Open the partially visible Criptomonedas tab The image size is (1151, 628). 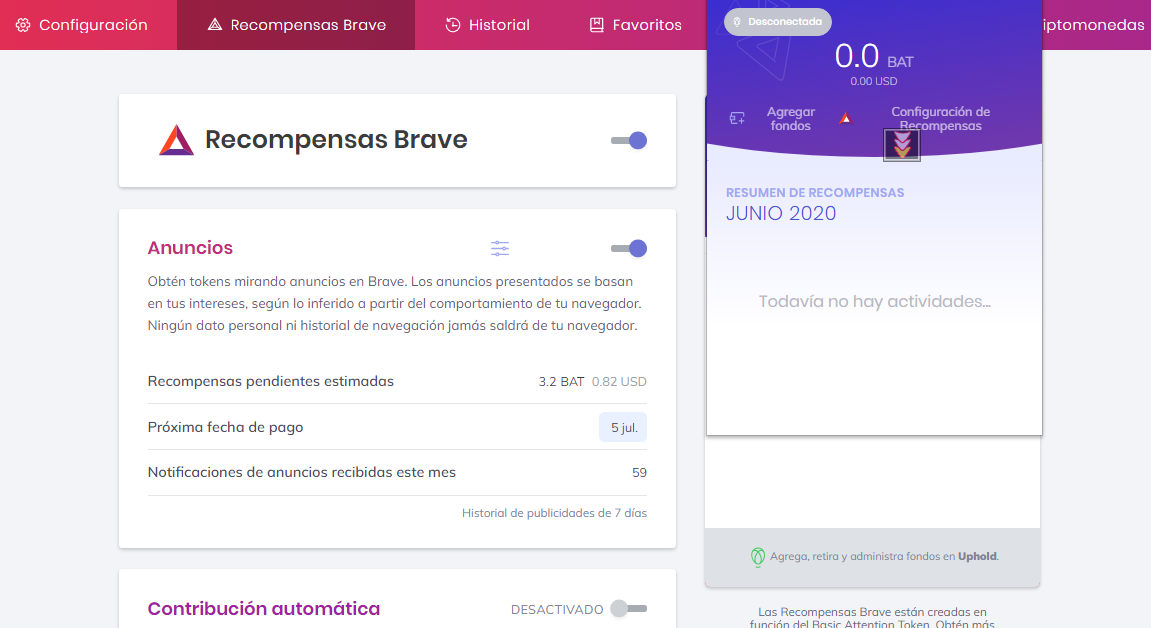pos(1096,25)
